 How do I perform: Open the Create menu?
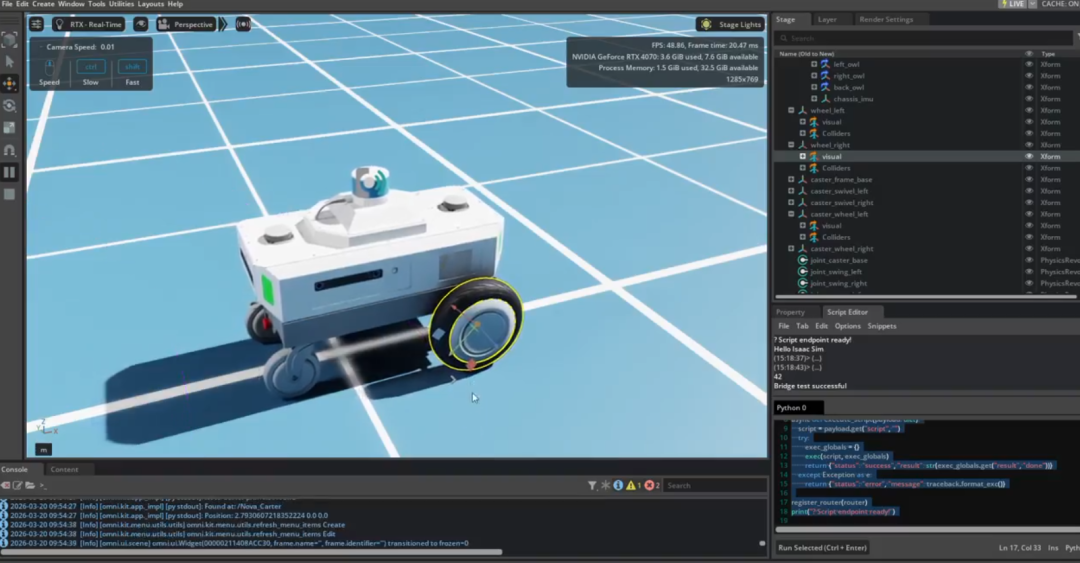(x=43, y=4)
